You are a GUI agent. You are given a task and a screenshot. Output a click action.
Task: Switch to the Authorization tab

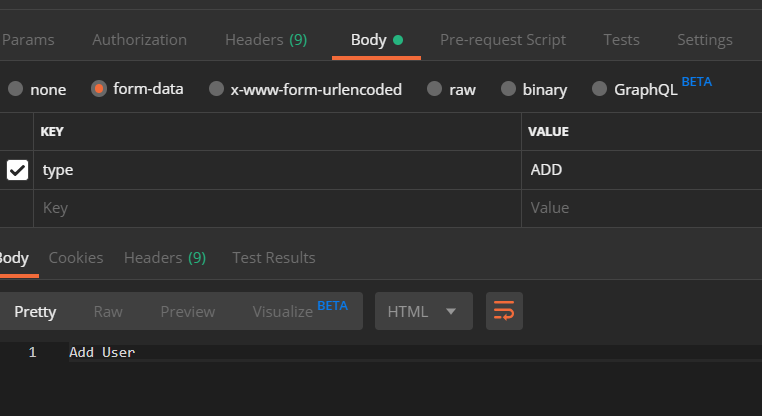[x=139, y=40]
